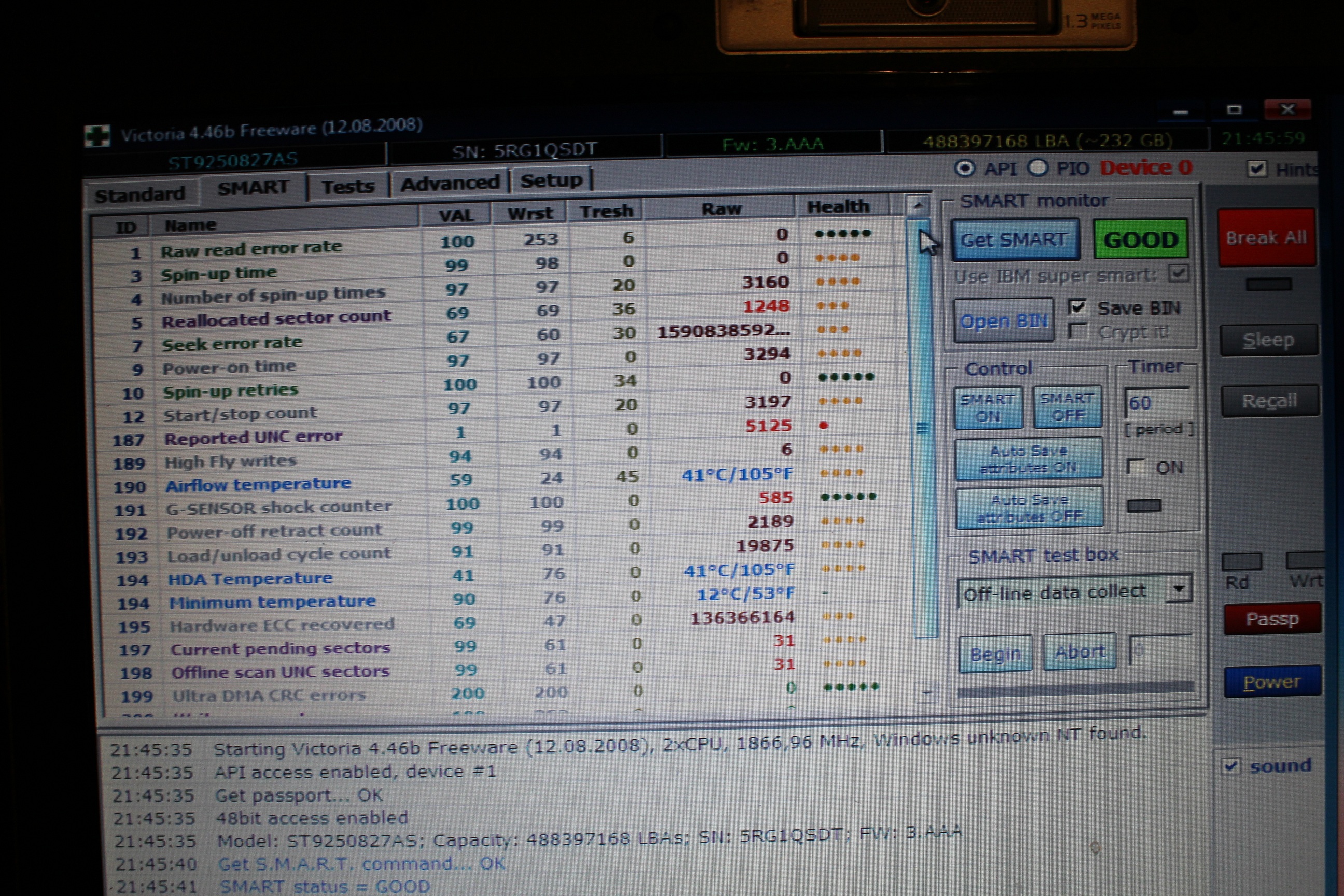Screen dimensions: 1344x896
Task: Click the raw value 5125
Action: tap(768, 426)
